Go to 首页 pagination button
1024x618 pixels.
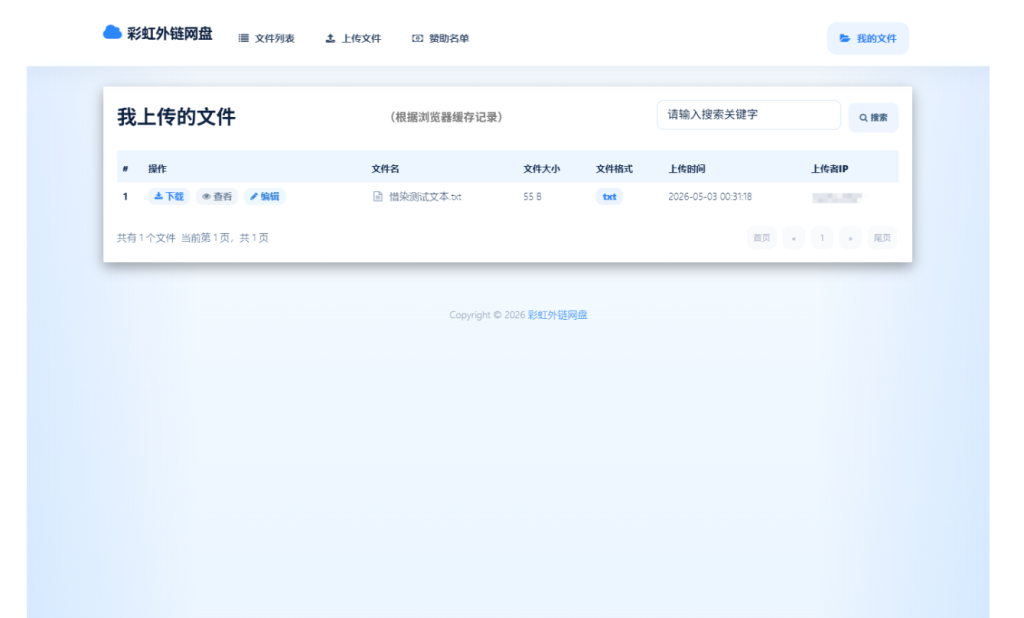point(761,238)
